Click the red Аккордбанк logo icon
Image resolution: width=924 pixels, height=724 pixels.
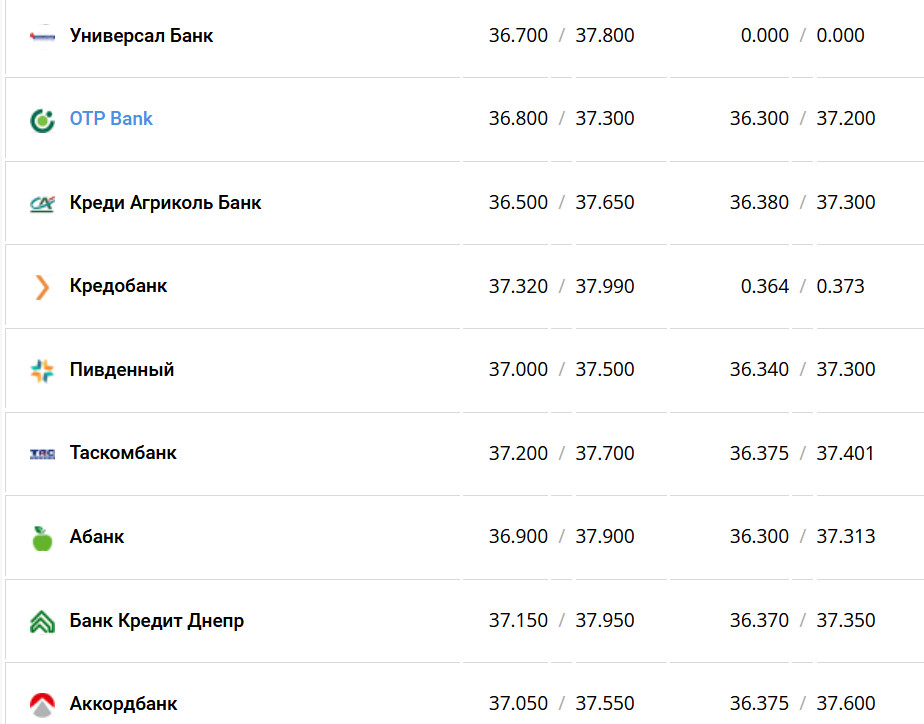click(42, 704)
